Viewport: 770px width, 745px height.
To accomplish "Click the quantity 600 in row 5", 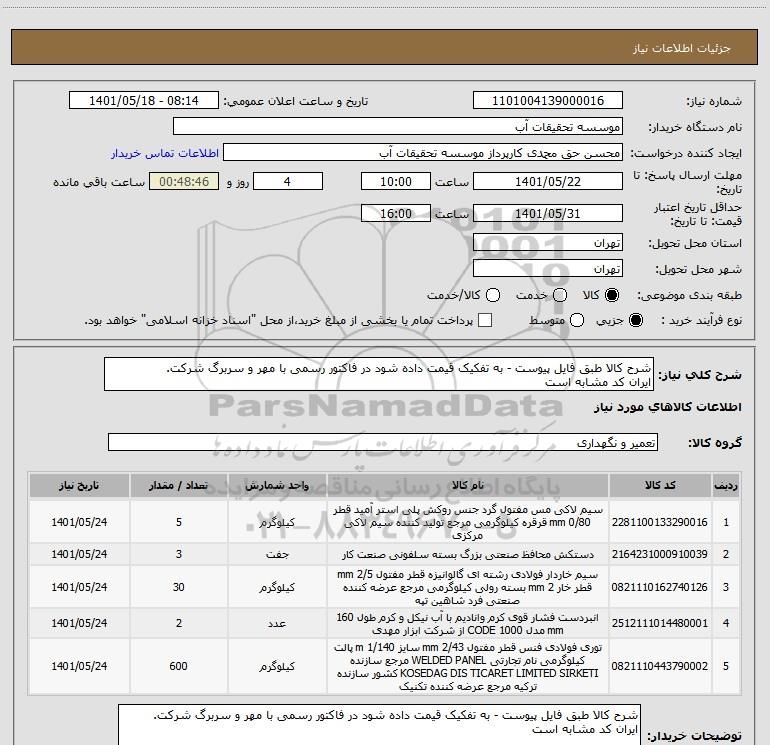I will pos(178,666).
